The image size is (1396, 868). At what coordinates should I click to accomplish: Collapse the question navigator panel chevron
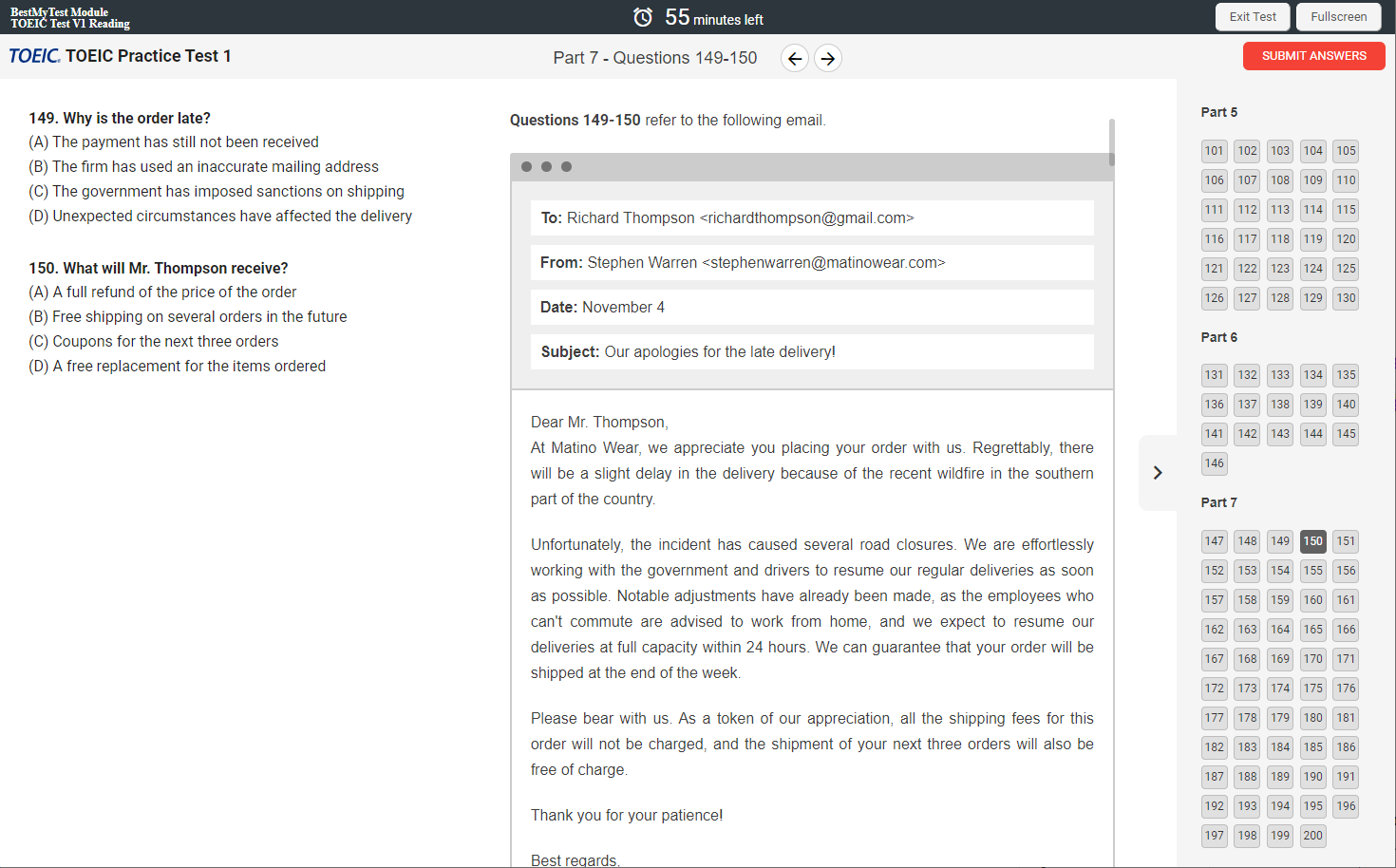1158,473
